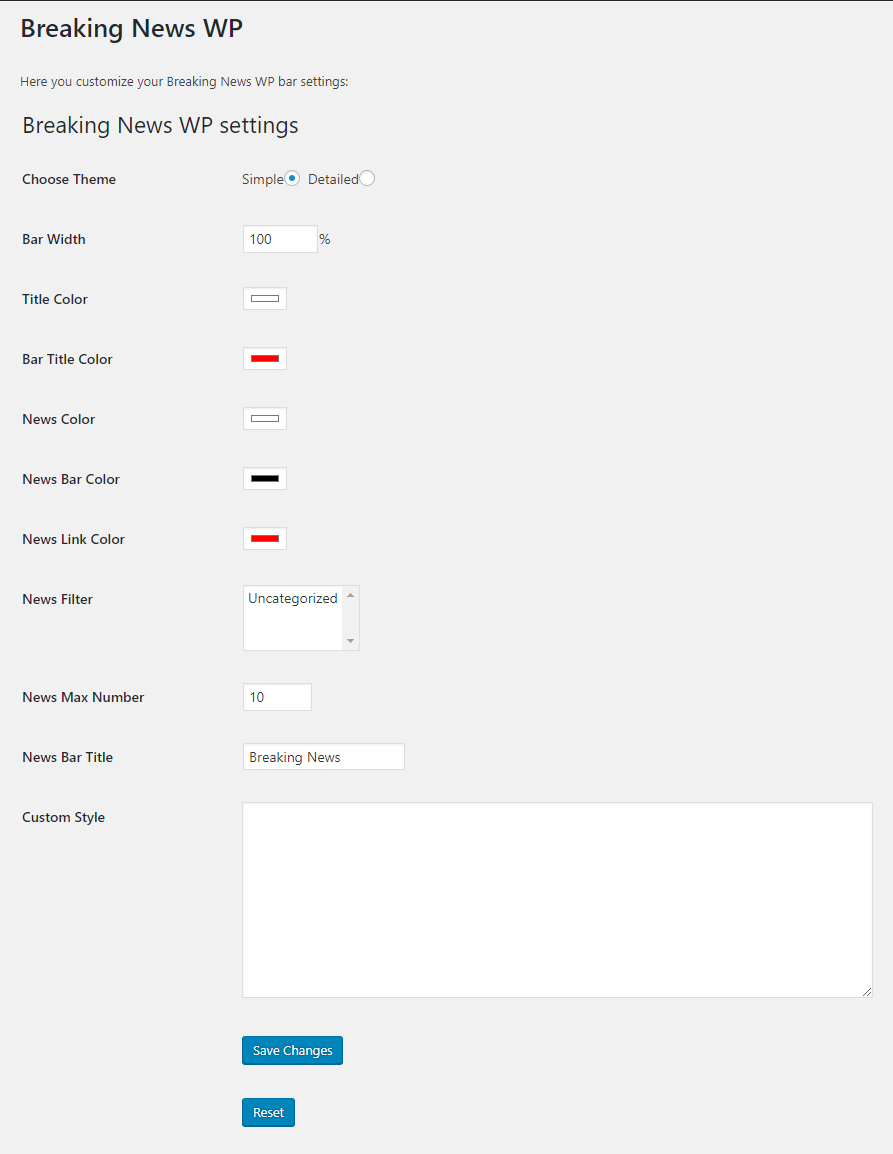This screenshot has height=1154, width=893.
Task: Open the News Color picker swatch
Action: [265, 419]
